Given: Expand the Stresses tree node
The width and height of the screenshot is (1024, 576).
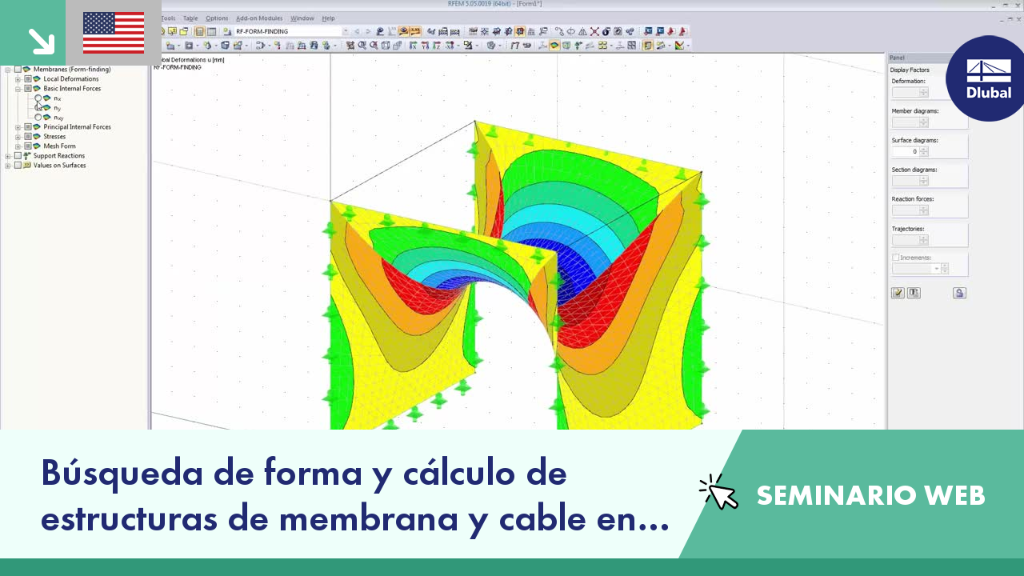Looking at the screenshot, I should [18, 136].
